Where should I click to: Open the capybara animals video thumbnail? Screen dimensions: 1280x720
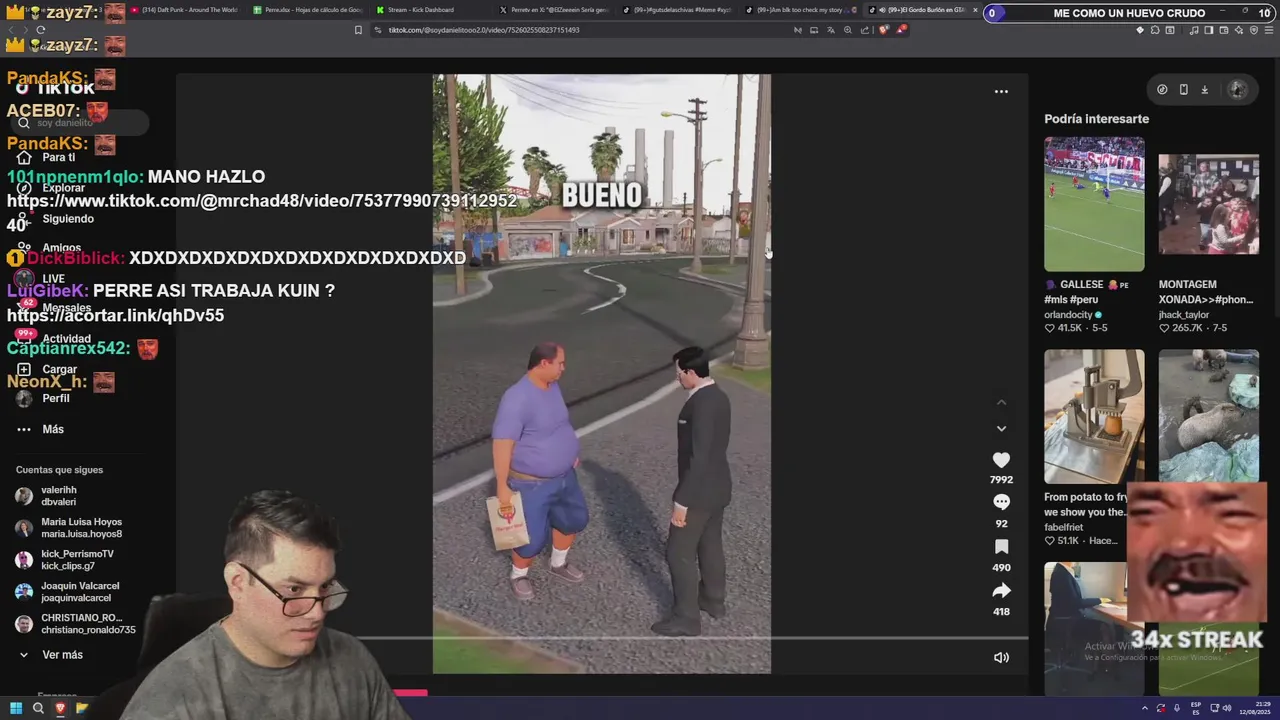(x=1208, y=416)
